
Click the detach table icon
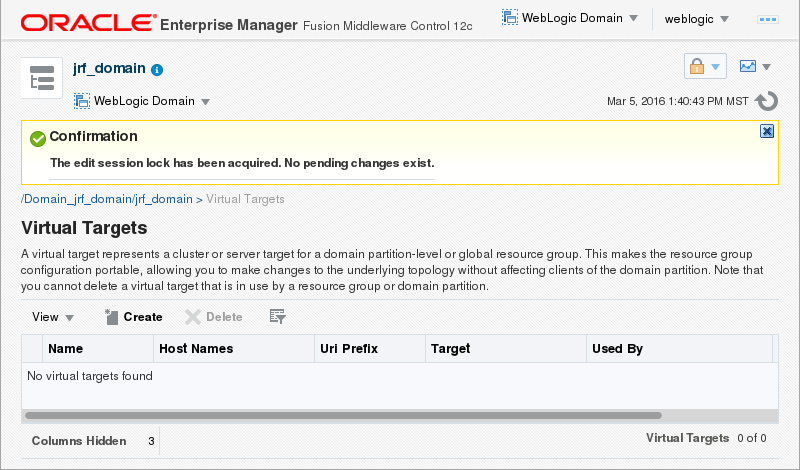[278, 317]
